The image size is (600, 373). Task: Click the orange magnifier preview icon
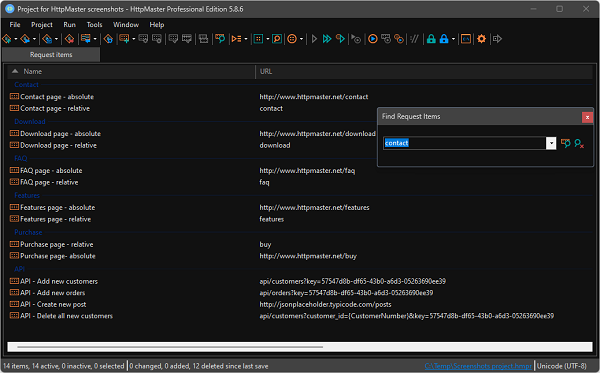tap(277, 39)
